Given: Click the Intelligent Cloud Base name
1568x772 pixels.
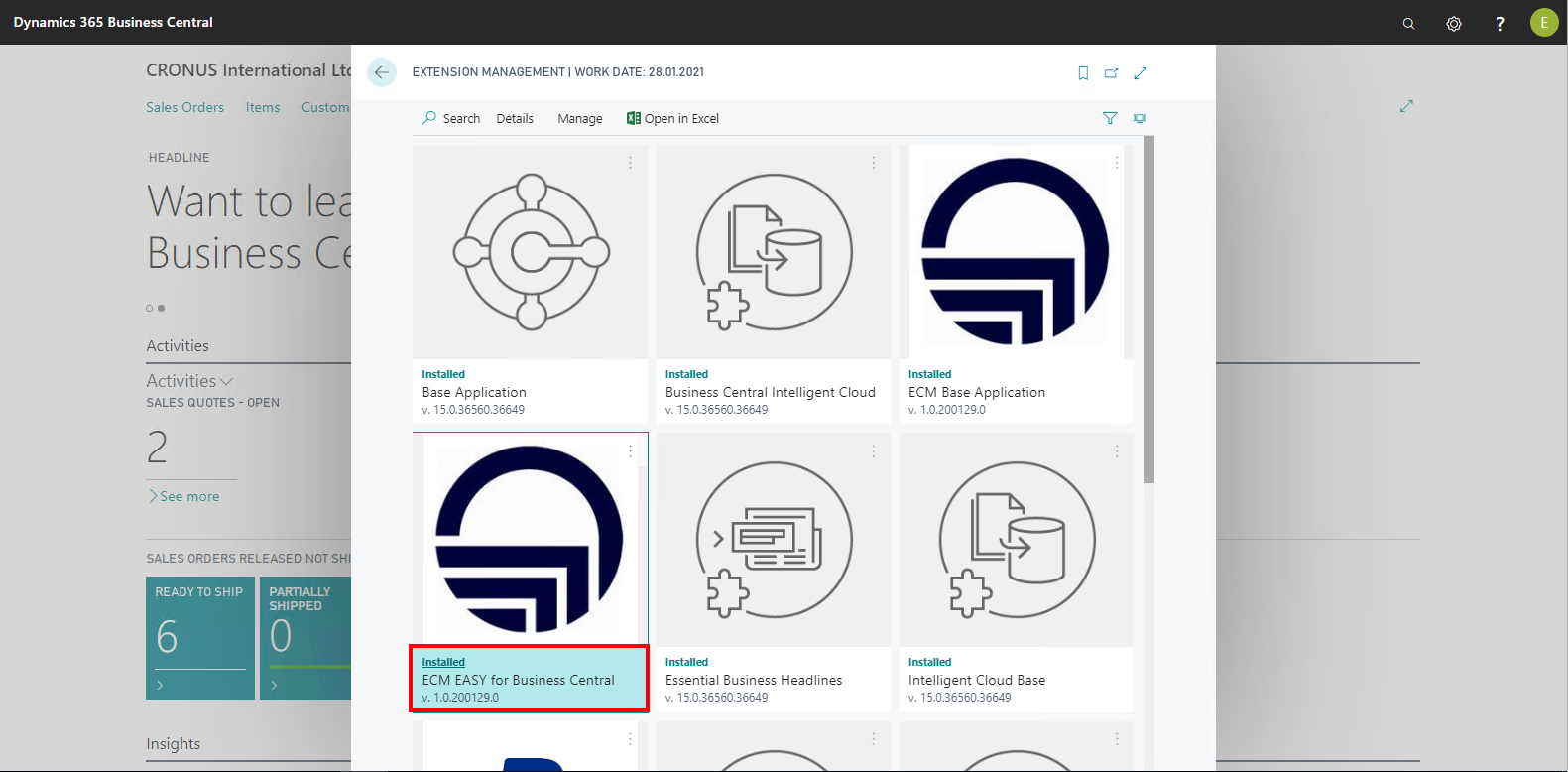Looking at the screenshot, I should [977, 680].
